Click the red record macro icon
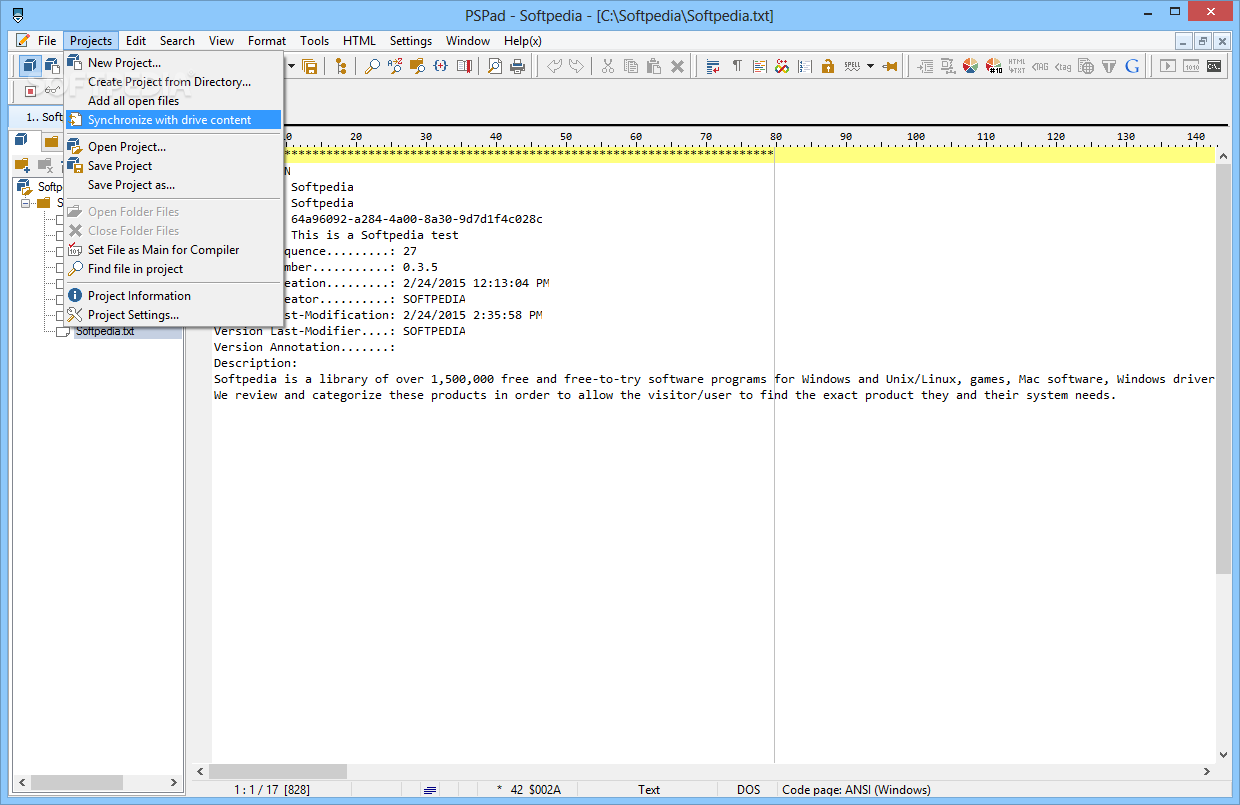The image size is (1240, 805). [x=30, y=91]
